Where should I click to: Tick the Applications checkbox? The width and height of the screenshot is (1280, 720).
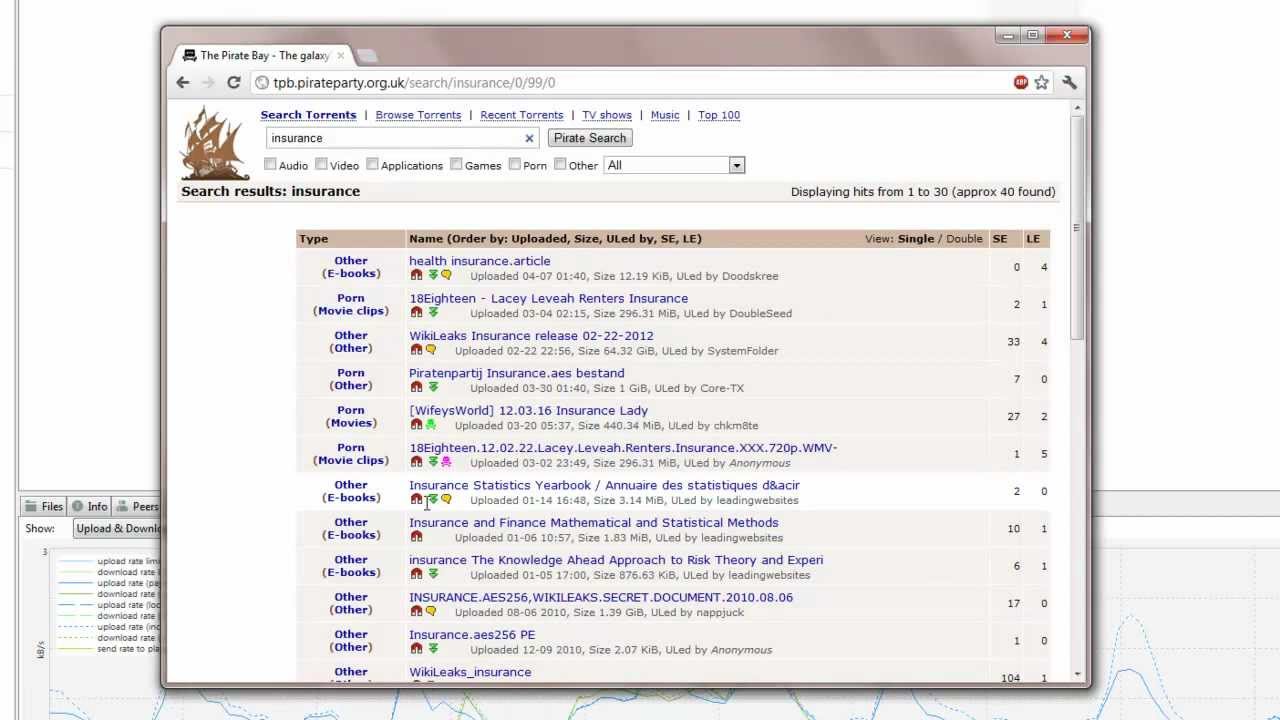pos(372,164)
